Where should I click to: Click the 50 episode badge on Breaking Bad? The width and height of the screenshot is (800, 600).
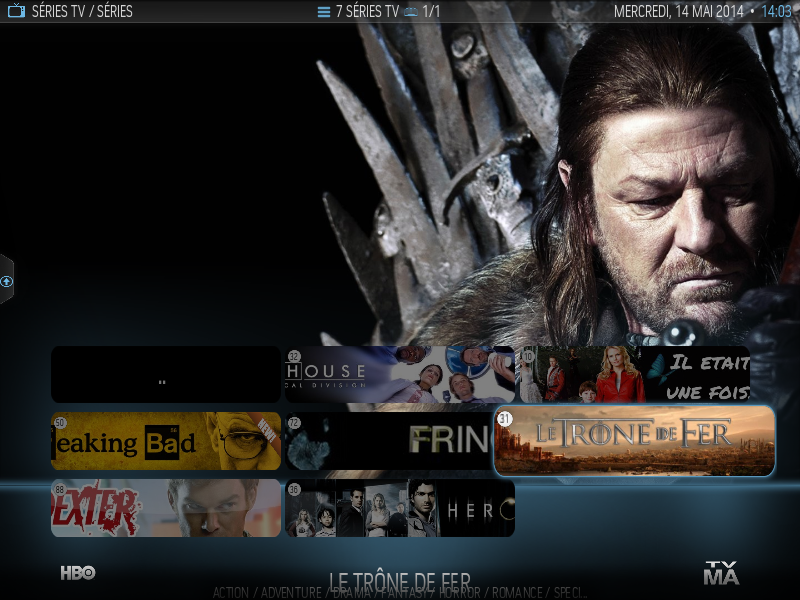(x=60, y=423)
